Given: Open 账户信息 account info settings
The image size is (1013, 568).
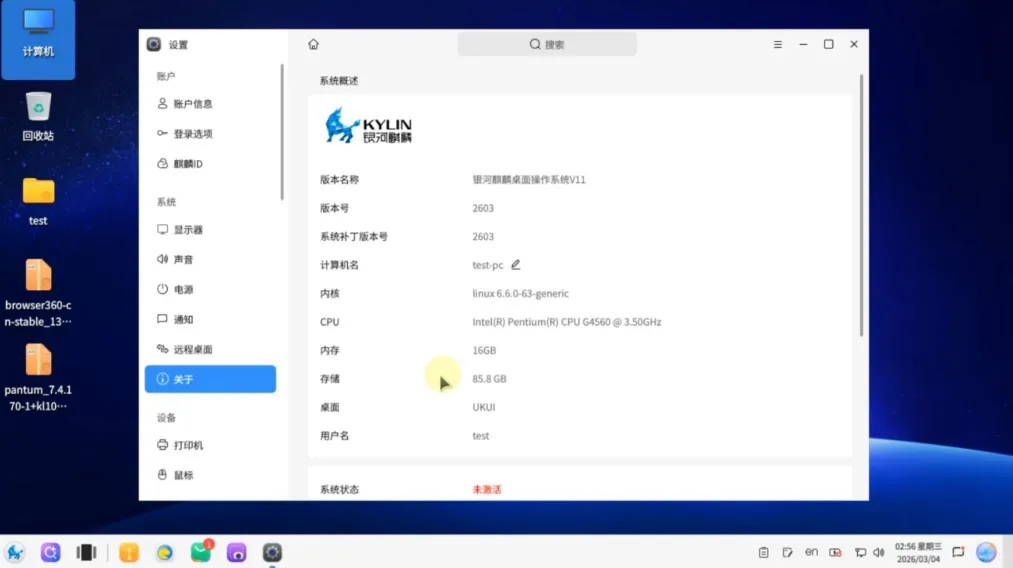Looking at the screenshot, I should coord(211,103).
